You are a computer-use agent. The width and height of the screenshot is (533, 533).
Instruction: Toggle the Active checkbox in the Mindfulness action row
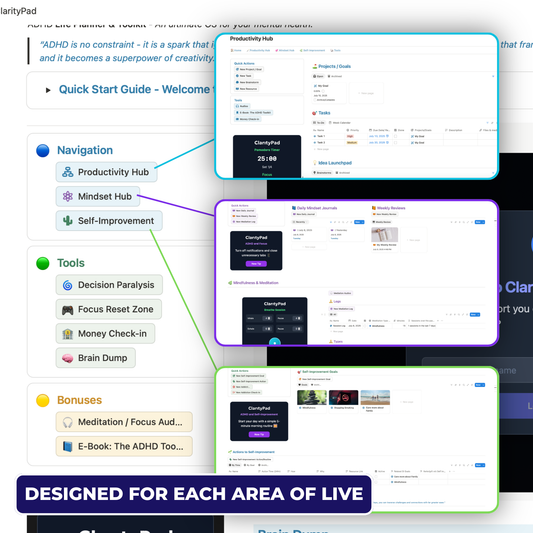point(376,482)
